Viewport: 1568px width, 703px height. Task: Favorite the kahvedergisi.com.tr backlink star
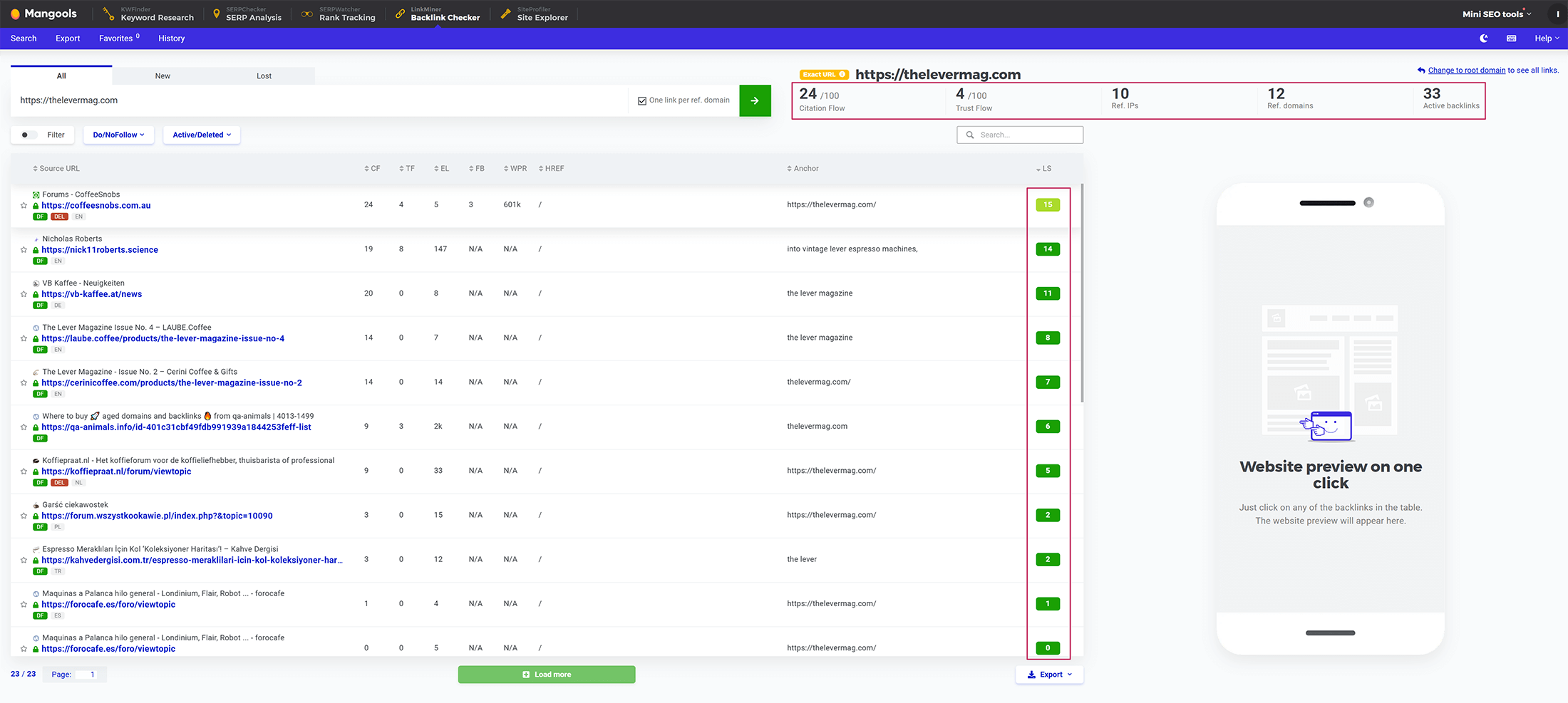[24, 561]
